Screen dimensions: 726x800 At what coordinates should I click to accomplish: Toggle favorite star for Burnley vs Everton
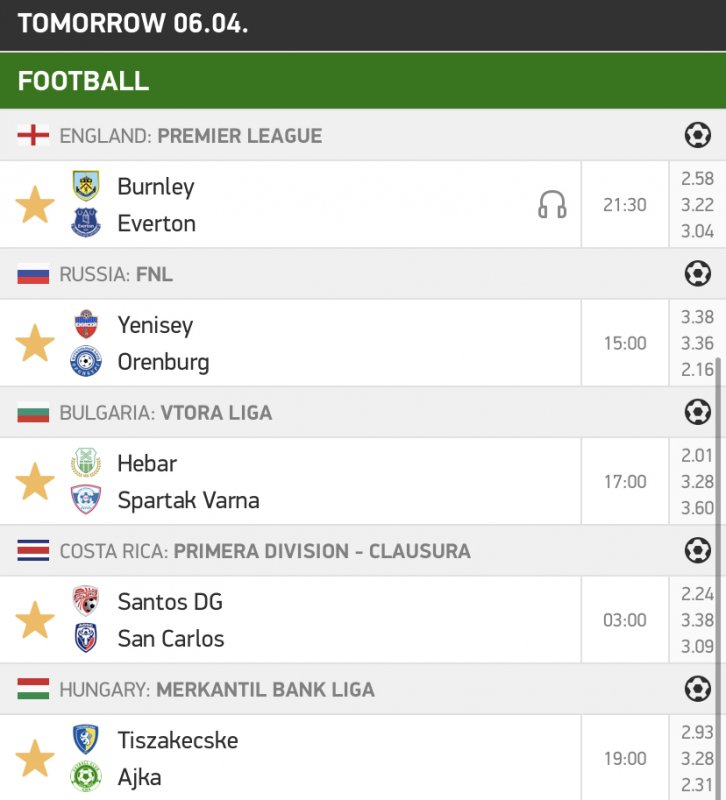[35, 205]
